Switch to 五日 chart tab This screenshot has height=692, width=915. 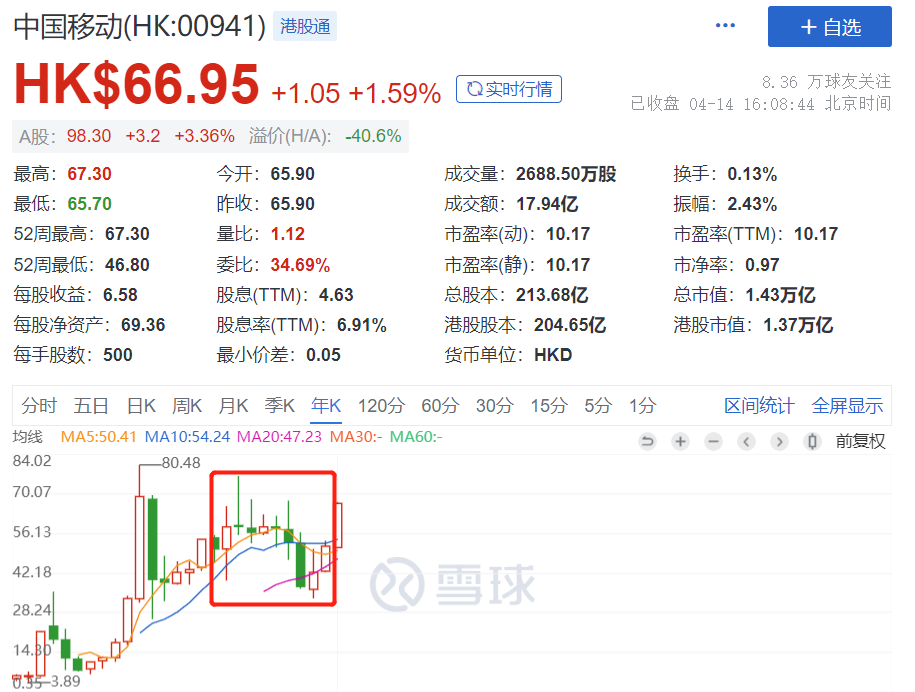click(91, 406)
